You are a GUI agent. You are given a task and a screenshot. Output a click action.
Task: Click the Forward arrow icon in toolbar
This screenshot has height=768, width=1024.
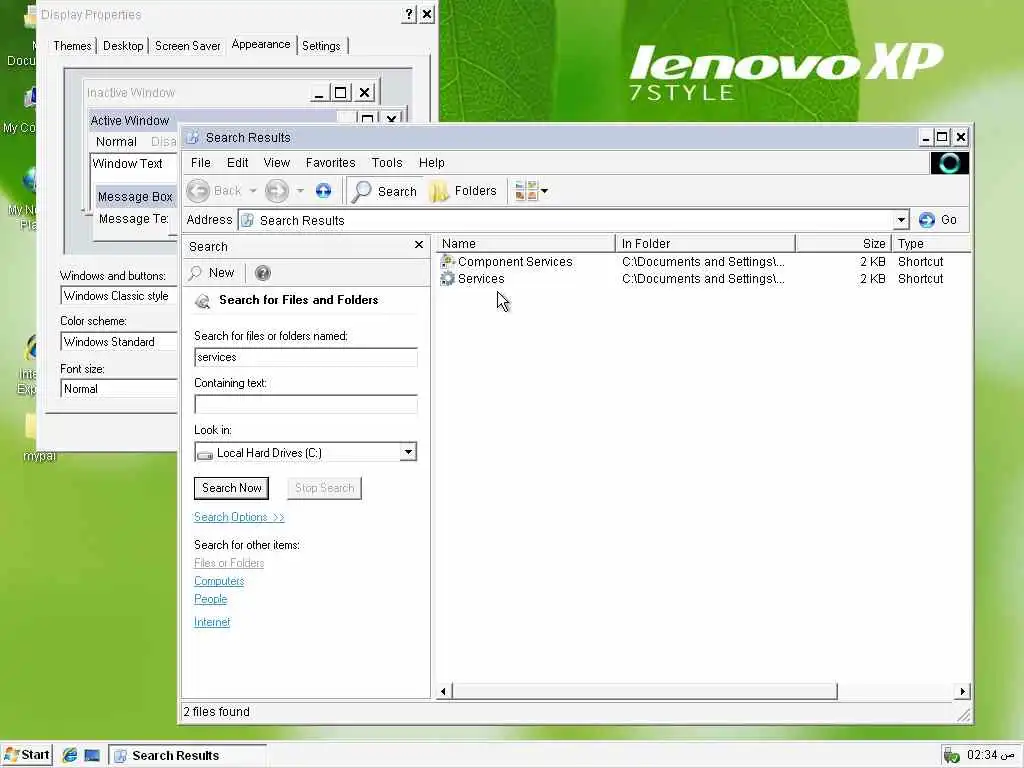point(277,191)
